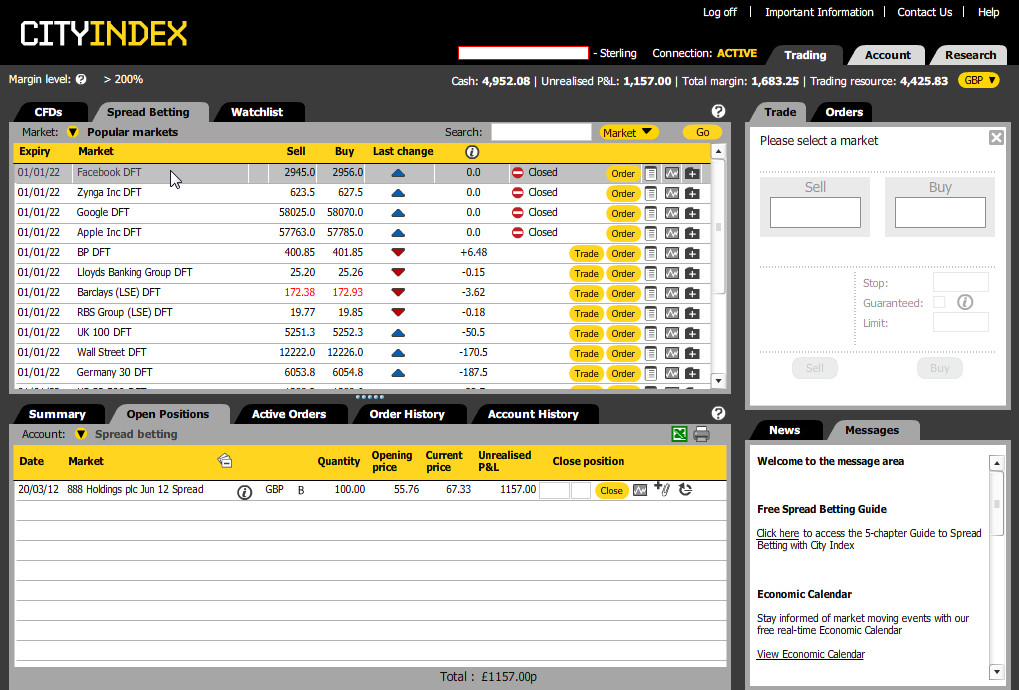The height and width of the screenshot is (690, 1019).
Task: Open the Market search-type dropdown
Action: coord(628,133)
